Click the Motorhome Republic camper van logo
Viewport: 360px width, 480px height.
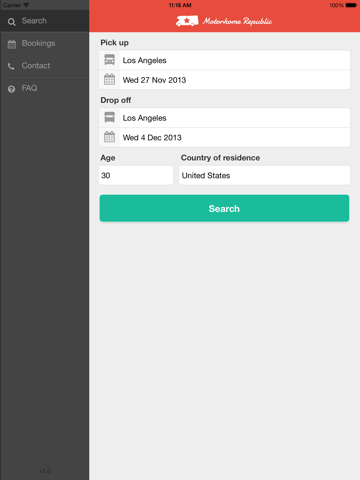187,21
